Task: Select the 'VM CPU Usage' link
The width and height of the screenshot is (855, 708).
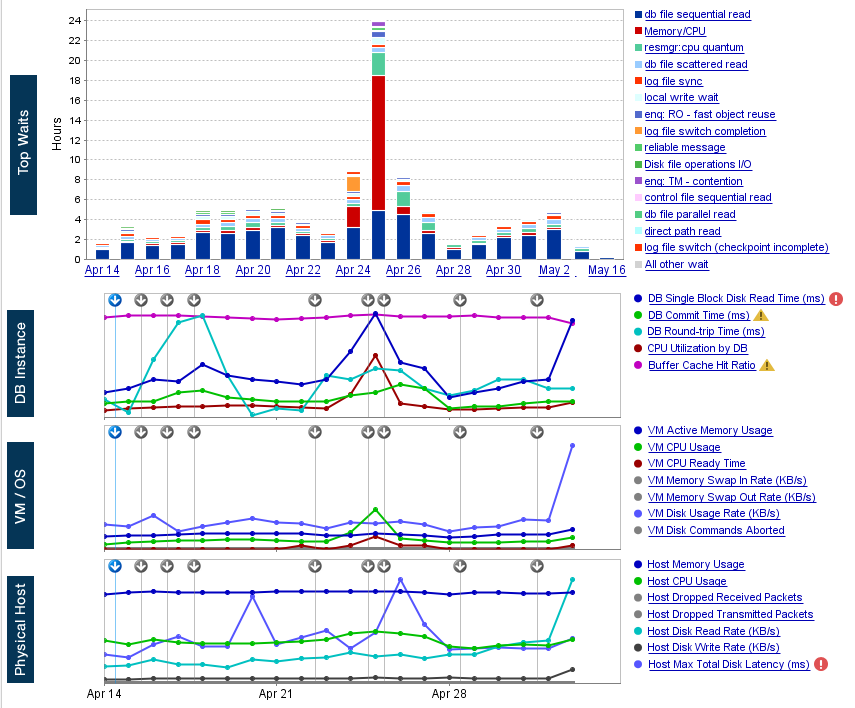Action: (684, 447)
